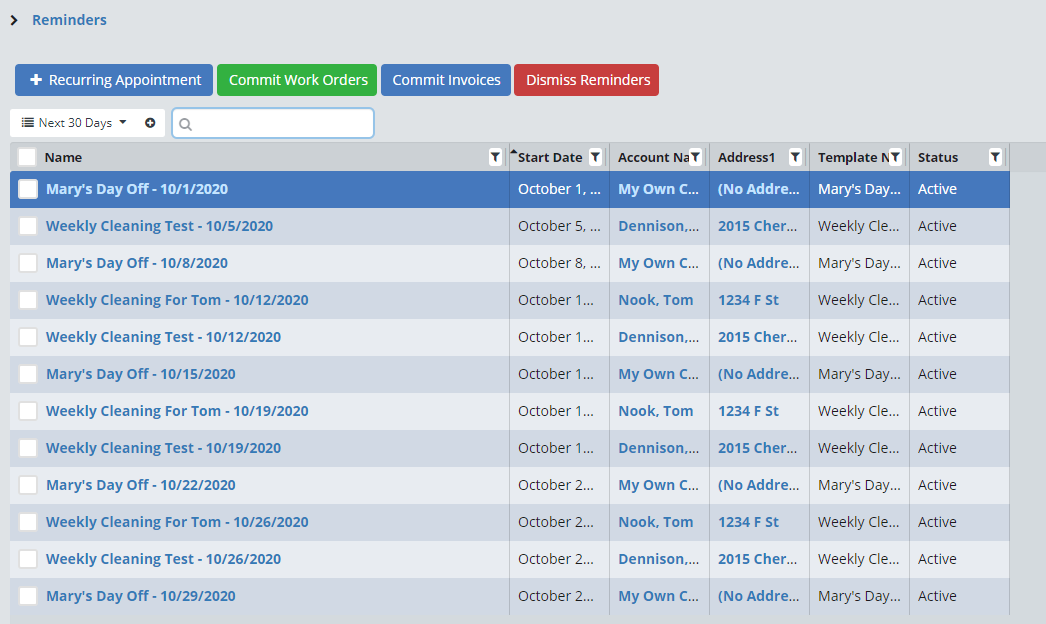Click the plus circle add-view icon
This screenshot has width=1046, height=624.
click(x=150, y=123)
